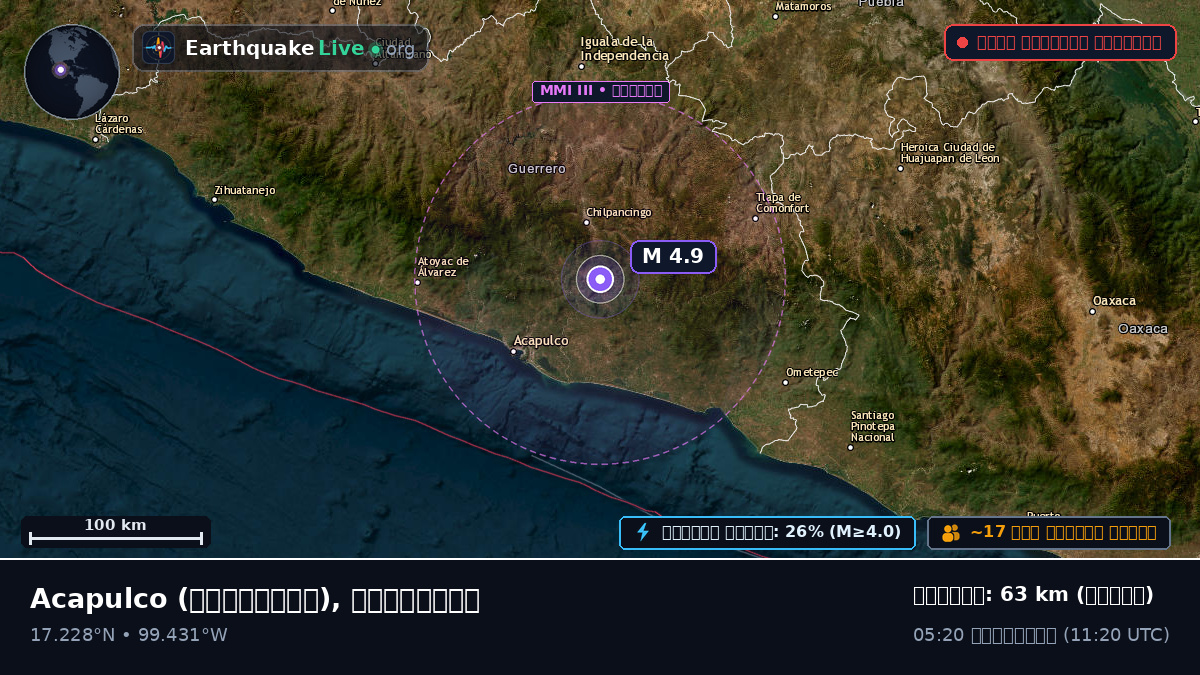Click the Zihuatanejo city marker
1200x675 pixels.
point(214,199)
